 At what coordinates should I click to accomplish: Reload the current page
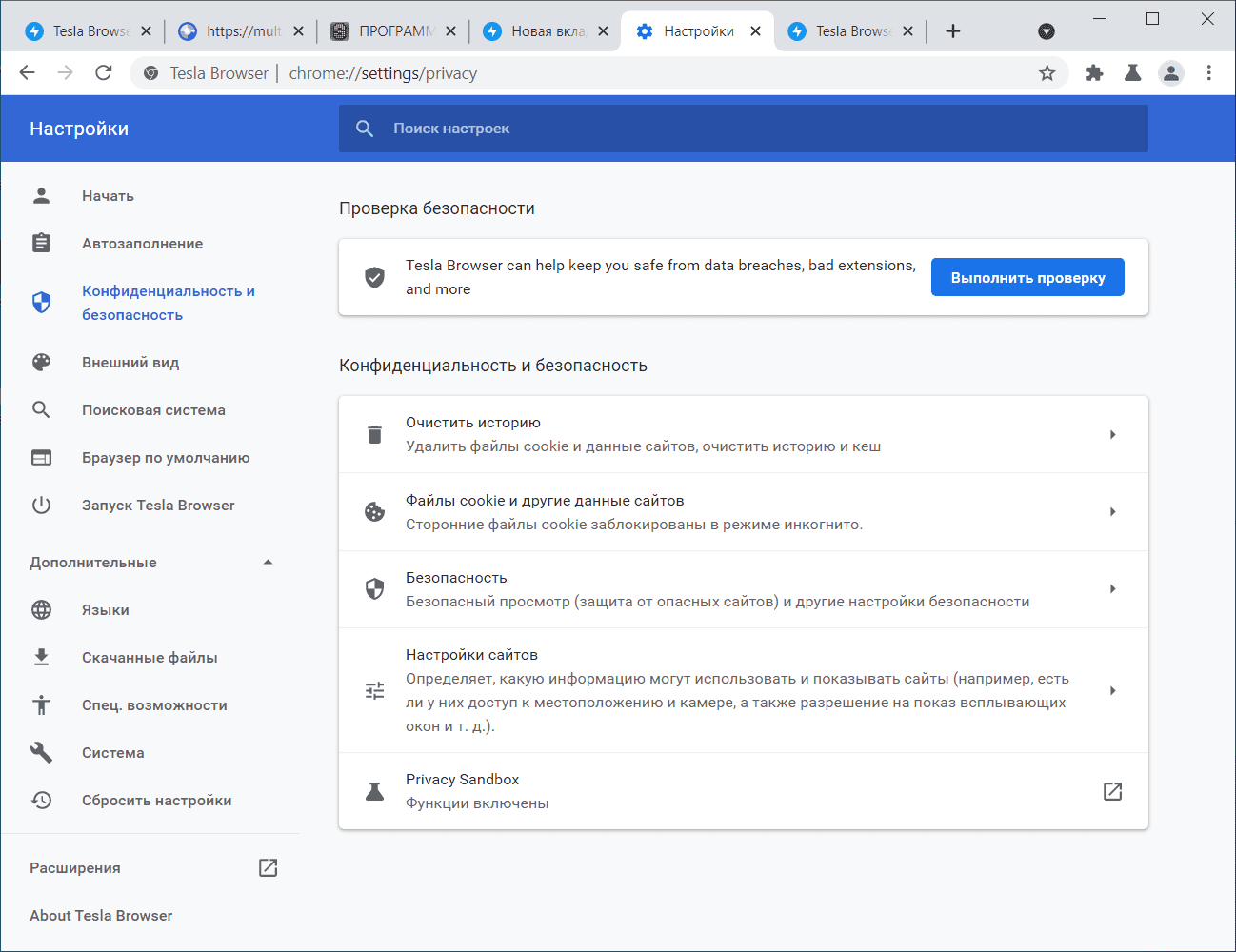click(104, 73)
